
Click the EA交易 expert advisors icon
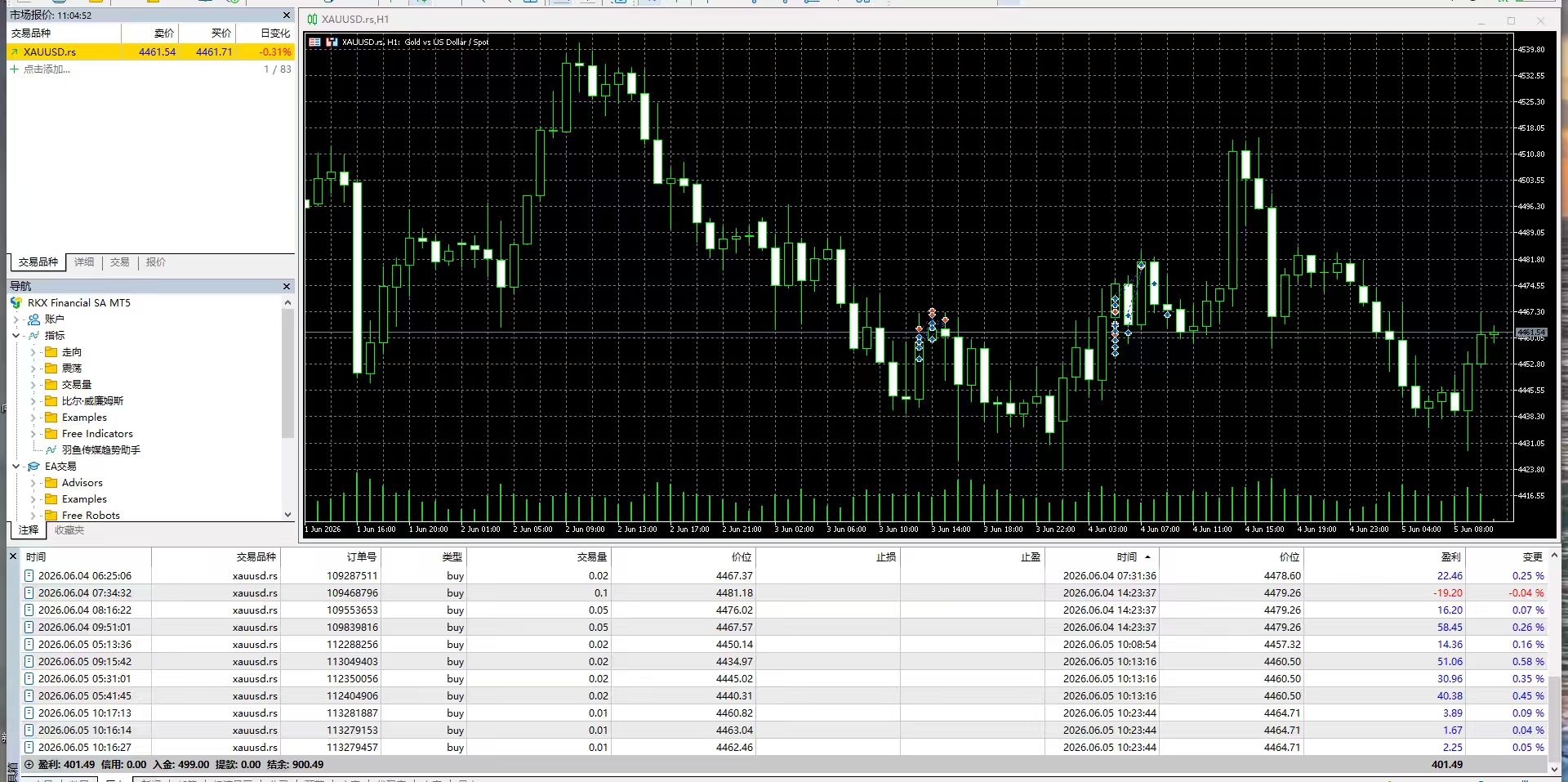33,467
